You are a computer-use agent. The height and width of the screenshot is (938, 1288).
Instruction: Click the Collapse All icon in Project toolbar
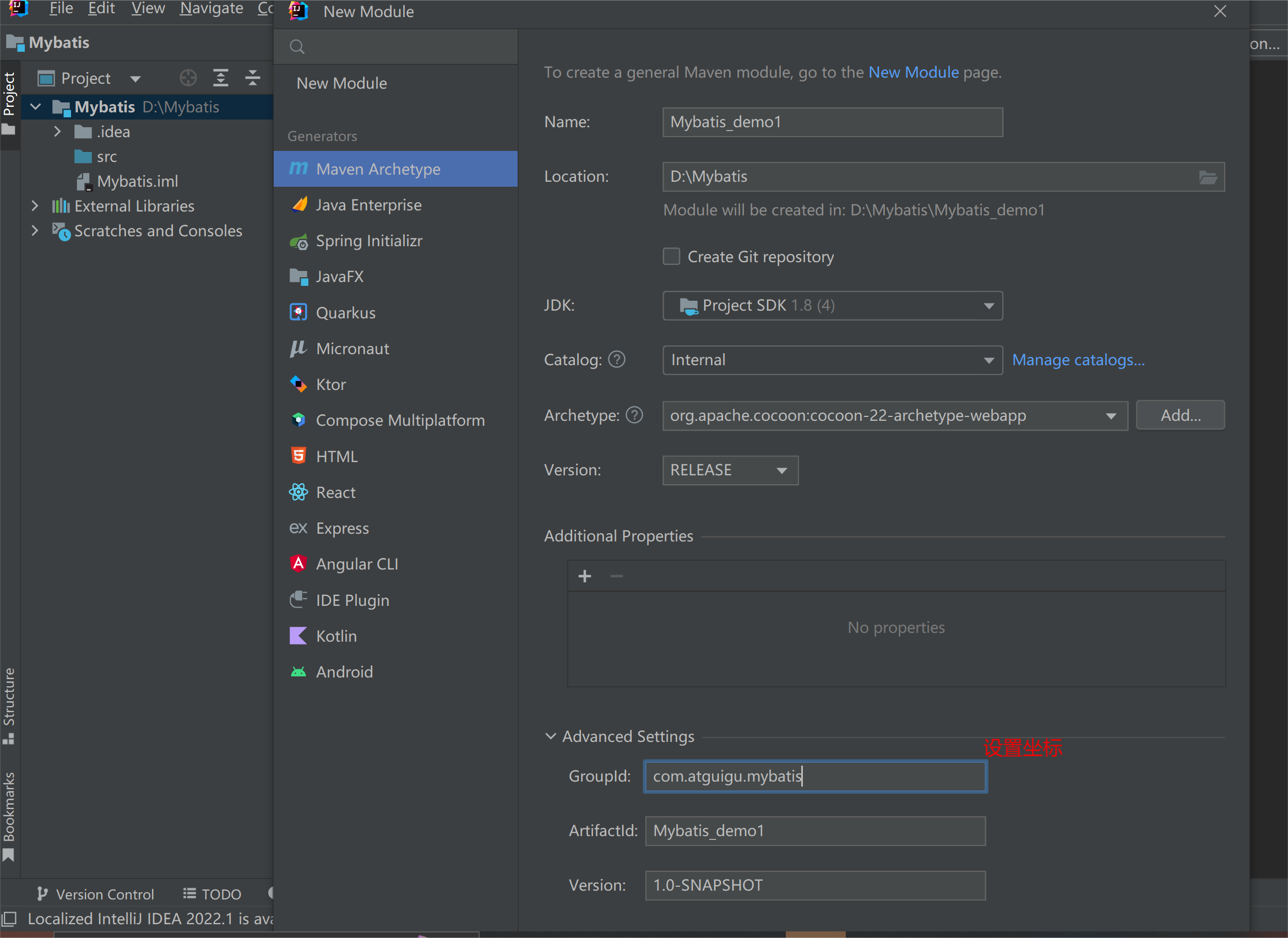point(253,78)
